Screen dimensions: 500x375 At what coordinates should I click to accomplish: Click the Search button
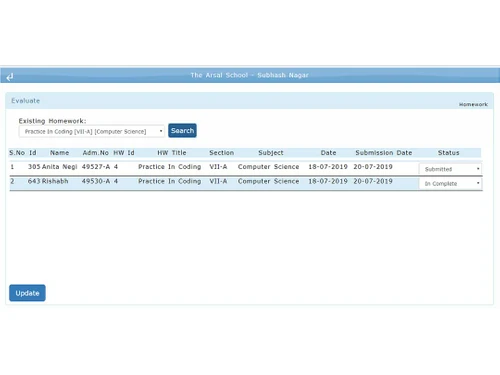pos(182,131)
